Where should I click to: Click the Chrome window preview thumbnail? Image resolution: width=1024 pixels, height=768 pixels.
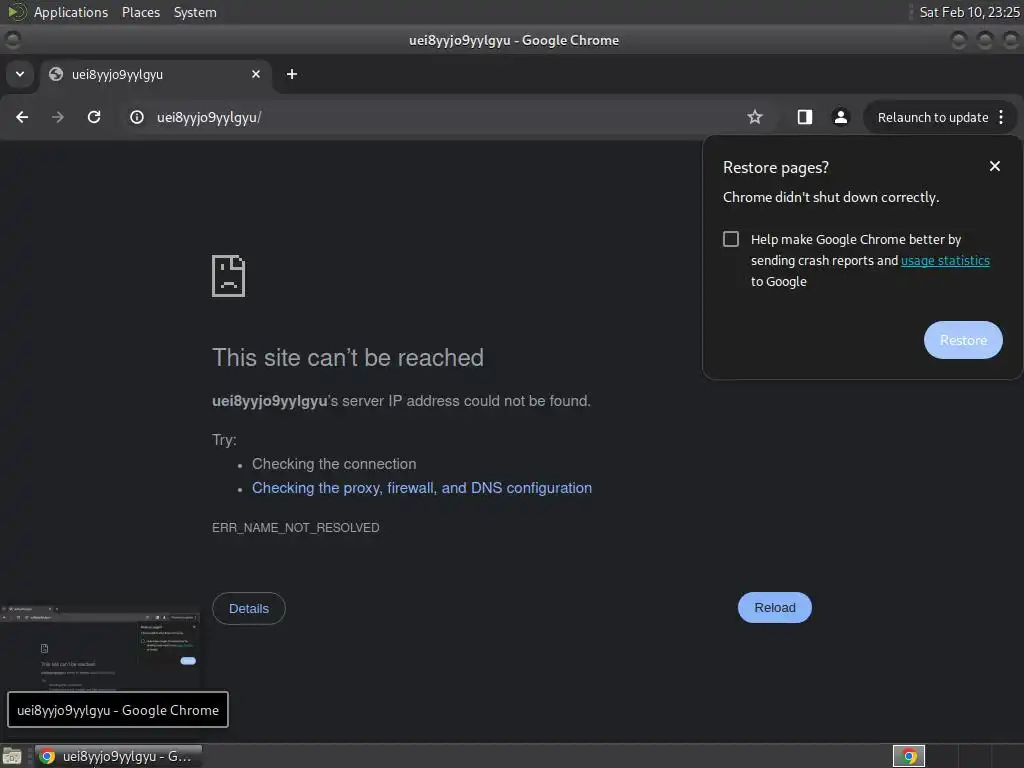point(100,647)
